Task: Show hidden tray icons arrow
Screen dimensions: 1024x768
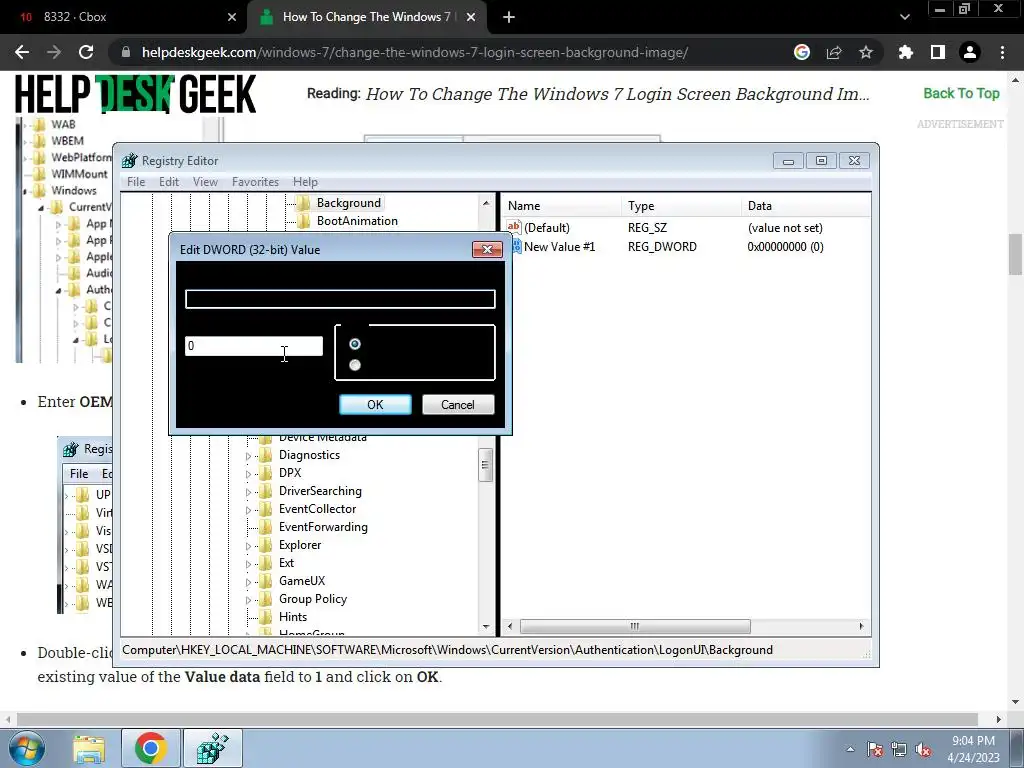Action: 850,749
